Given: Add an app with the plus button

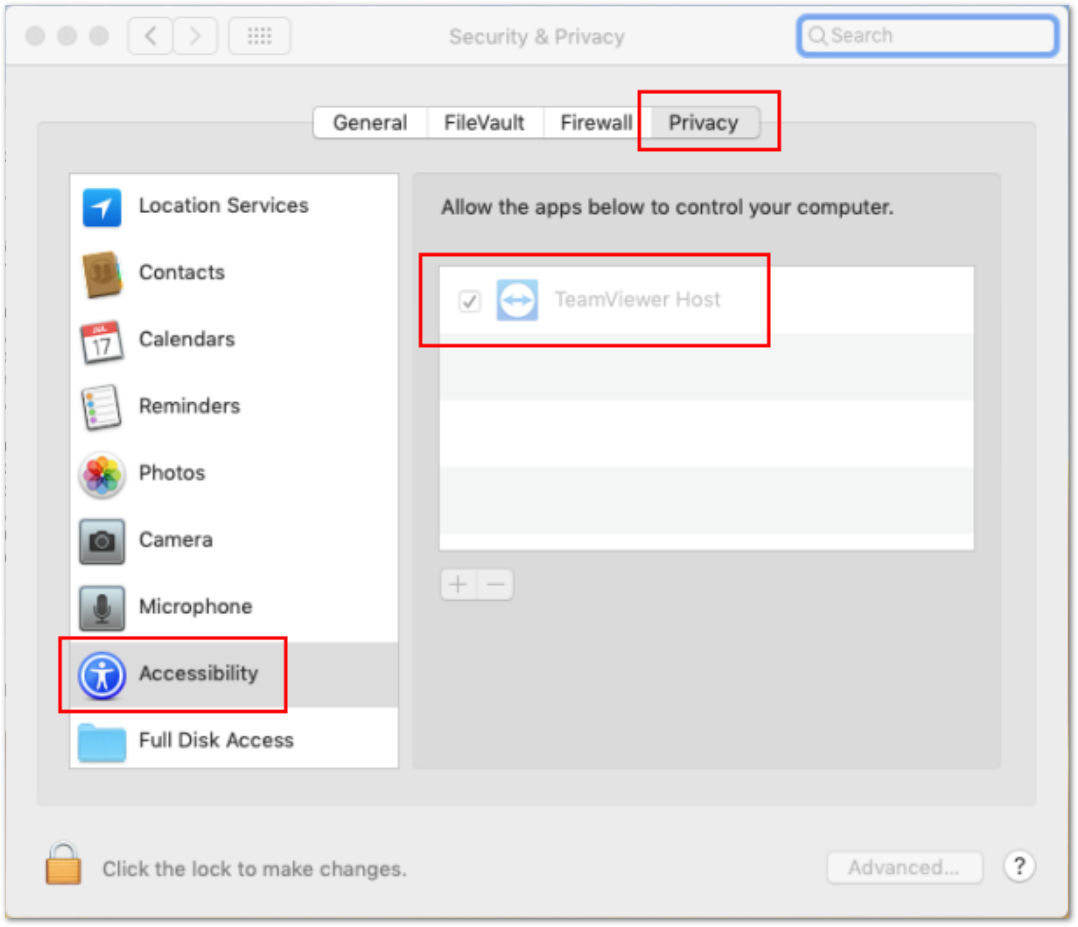Looking at the screenshot, I should click(x=458, y=585).
